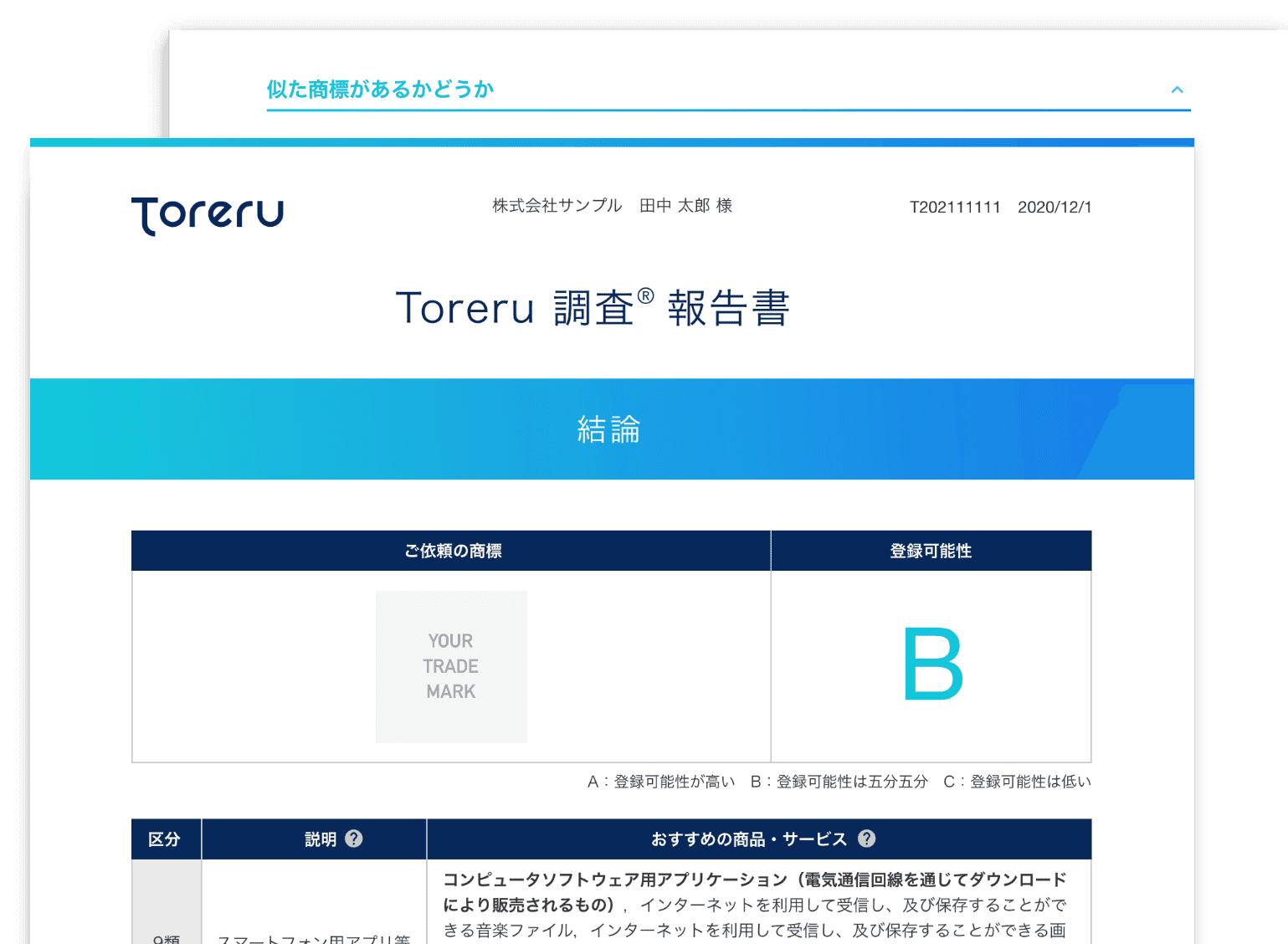Click the help icon next to 説明
The image size is (1288, 944).
(354, 839)
